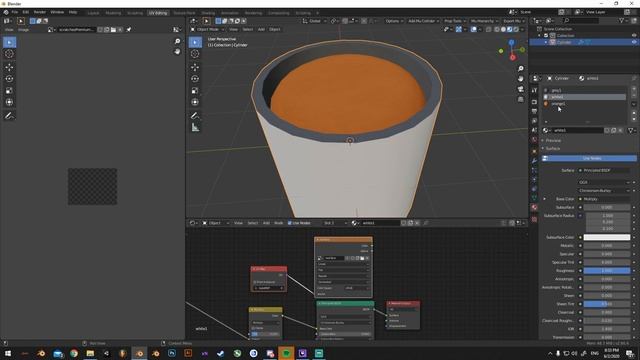
Task: Adjust the Roughness slider
Action: [607, 271]
